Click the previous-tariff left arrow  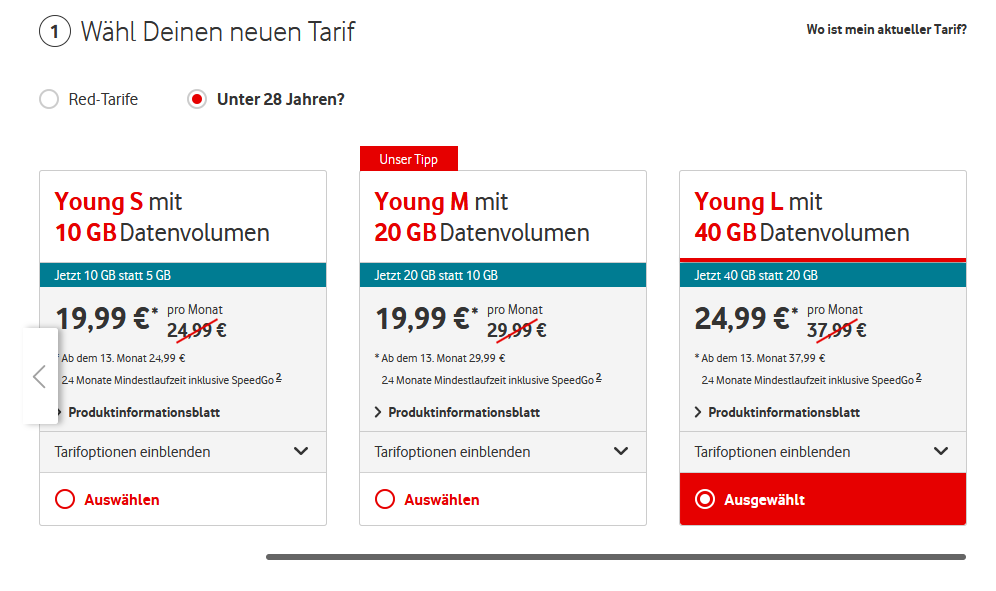click(x=40, y=376)
